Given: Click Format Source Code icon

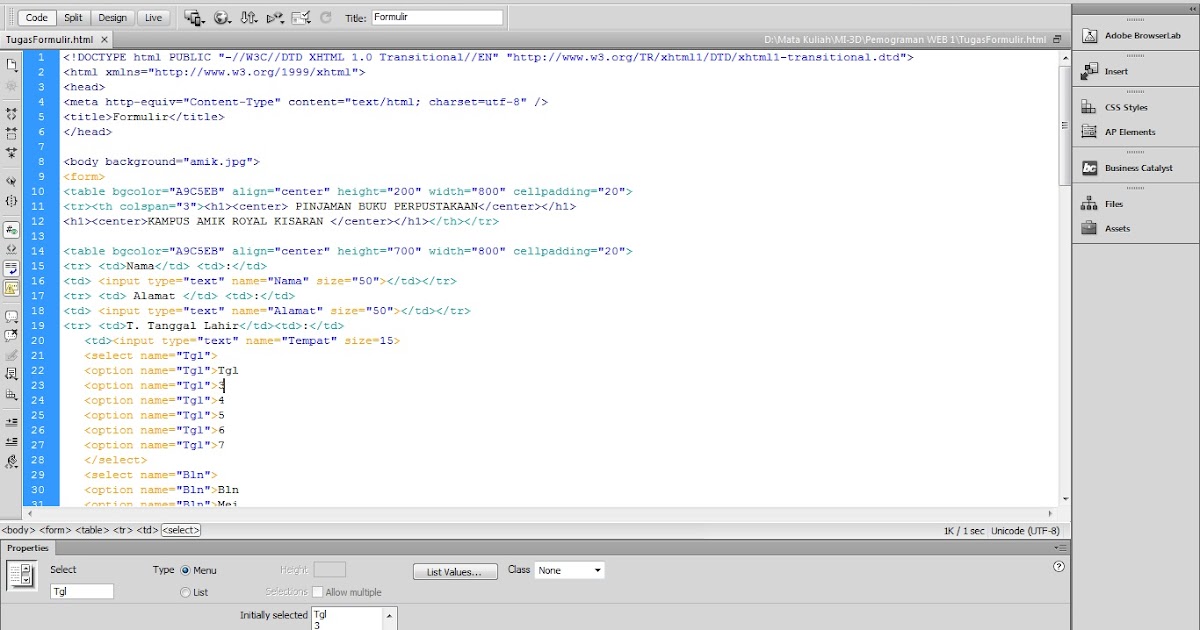Looking at the screenshot, I should point(12,461).
